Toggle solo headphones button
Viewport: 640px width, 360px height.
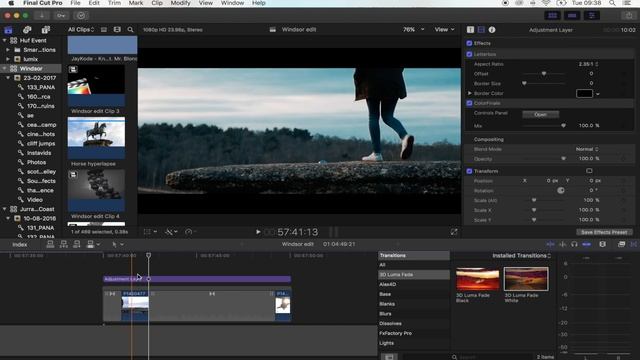(x=574, y=244)
